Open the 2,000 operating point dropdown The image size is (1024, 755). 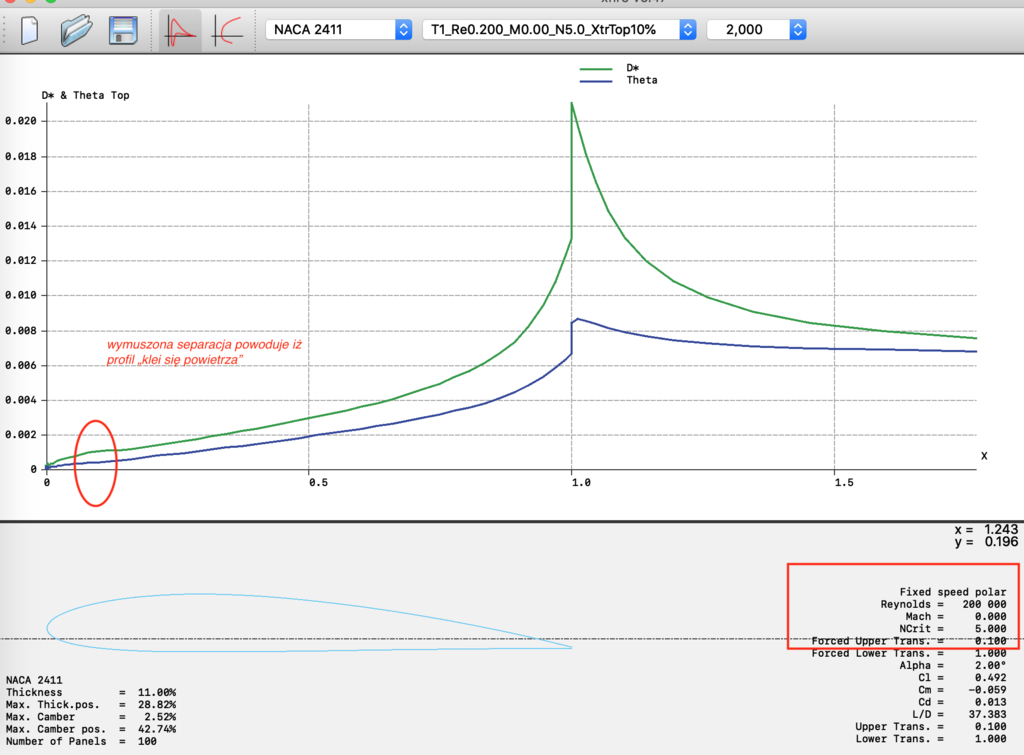756,30
